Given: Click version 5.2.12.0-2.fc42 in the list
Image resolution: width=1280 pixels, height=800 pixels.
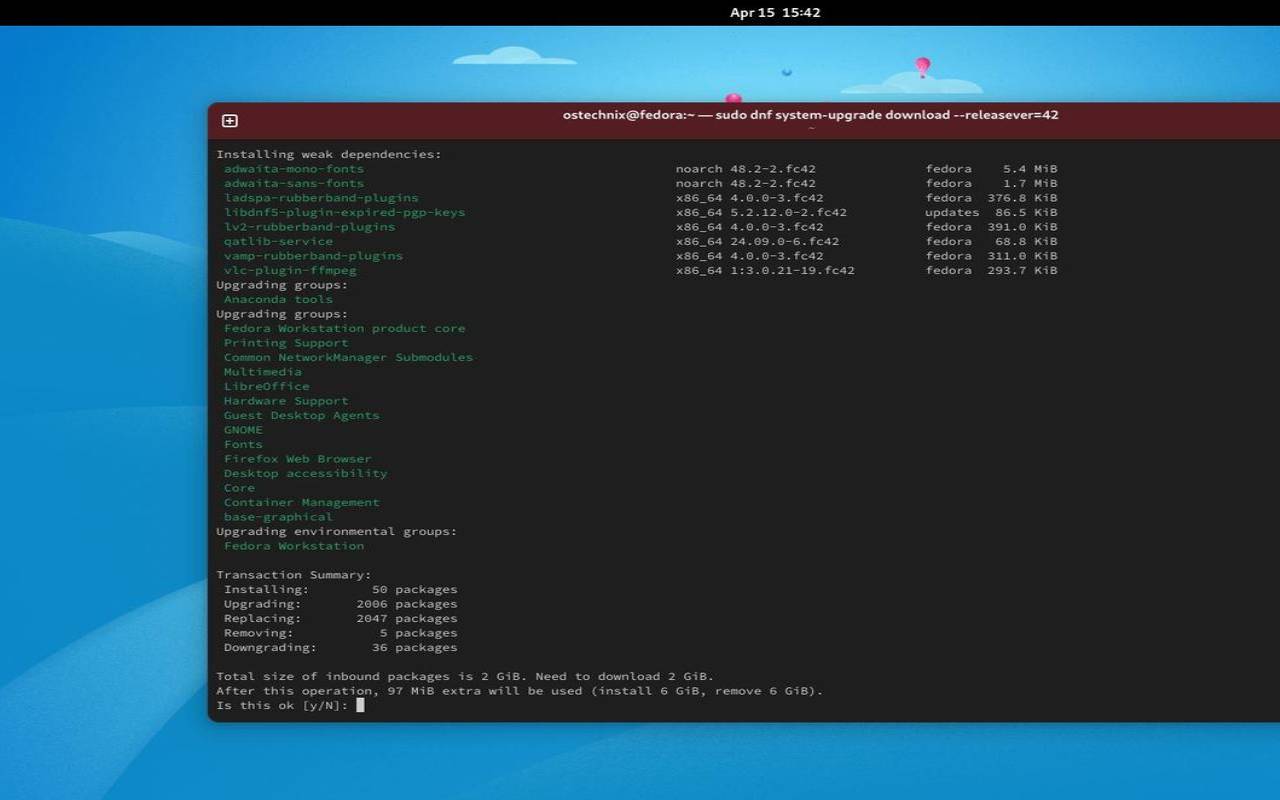Looking at the screenshot, I should 788,212.
